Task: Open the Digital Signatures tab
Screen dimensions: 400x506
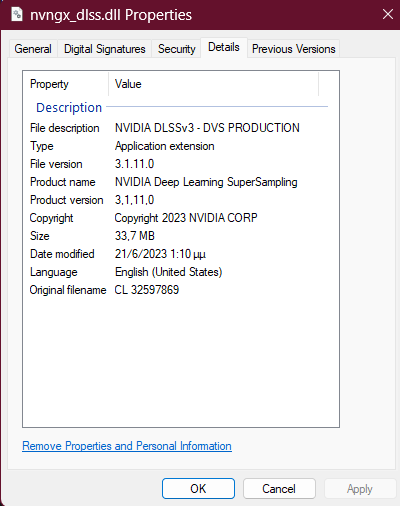Action: (105, 49)
